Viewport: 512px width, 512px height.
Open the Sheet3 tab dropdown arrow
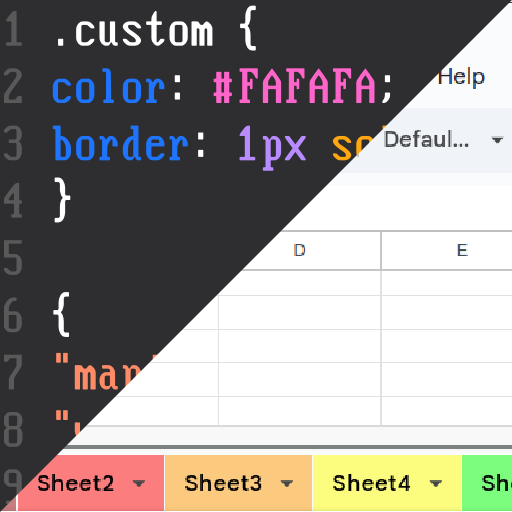coord(287,483)
